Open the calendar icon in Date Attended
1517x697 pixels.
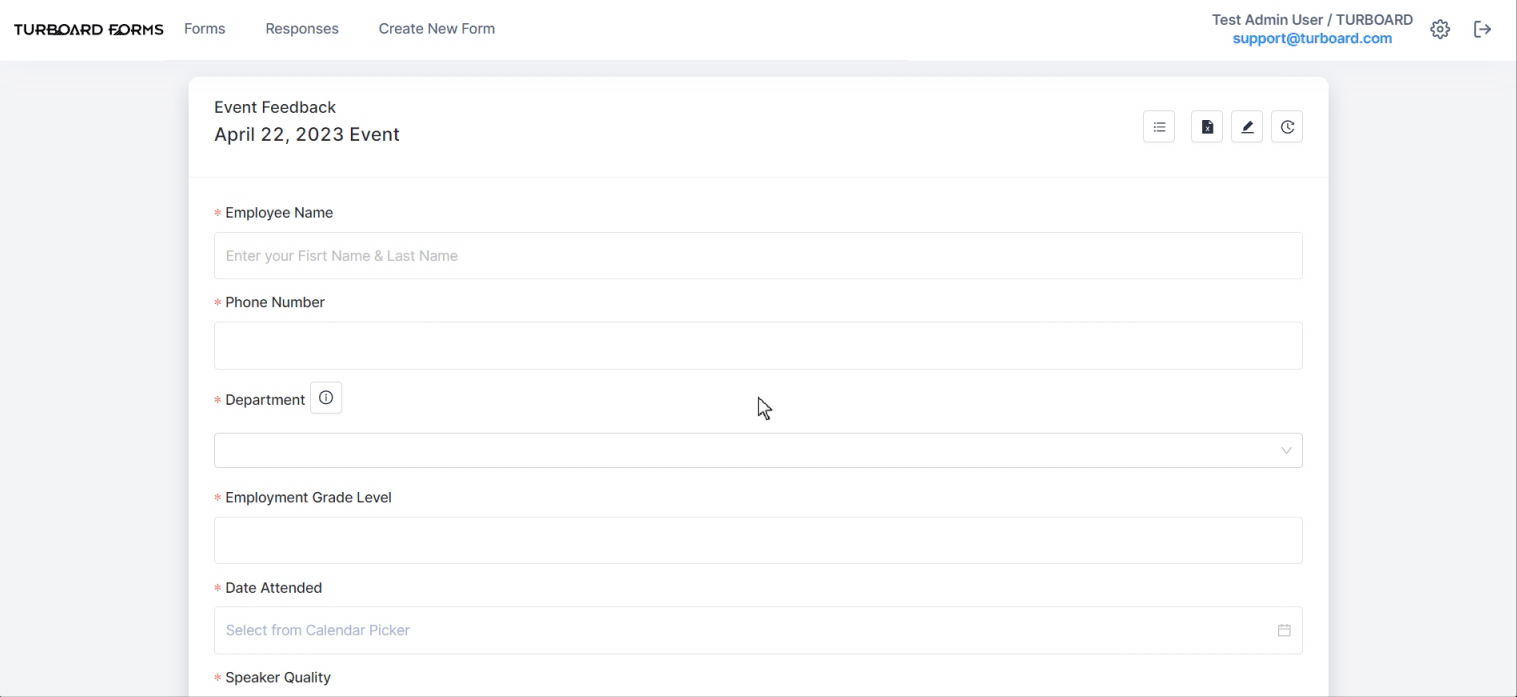pos(1284,630)
